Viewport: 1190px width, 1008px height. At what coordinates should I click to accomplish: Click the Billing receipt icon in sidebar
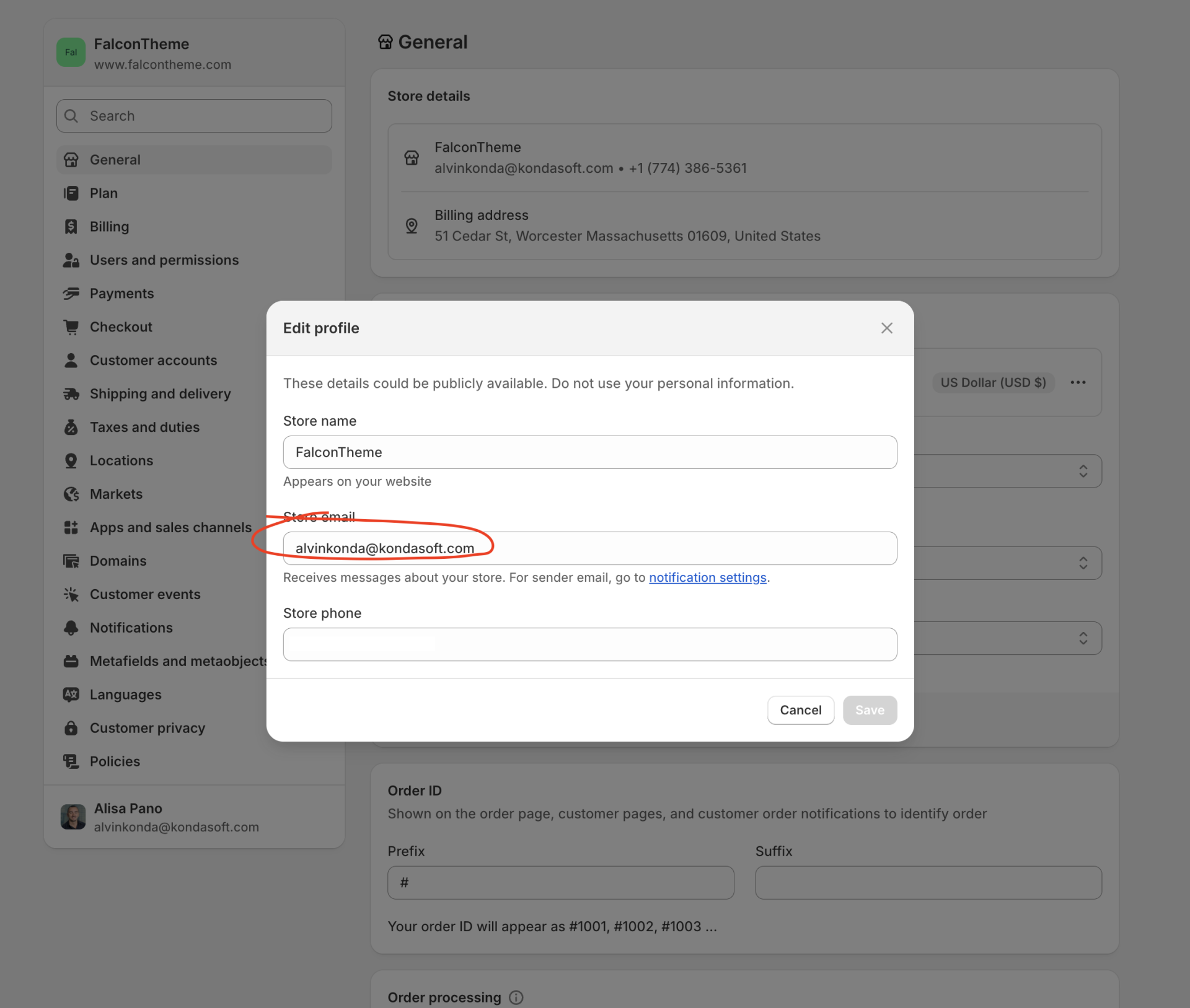click(x=71, y=227)
